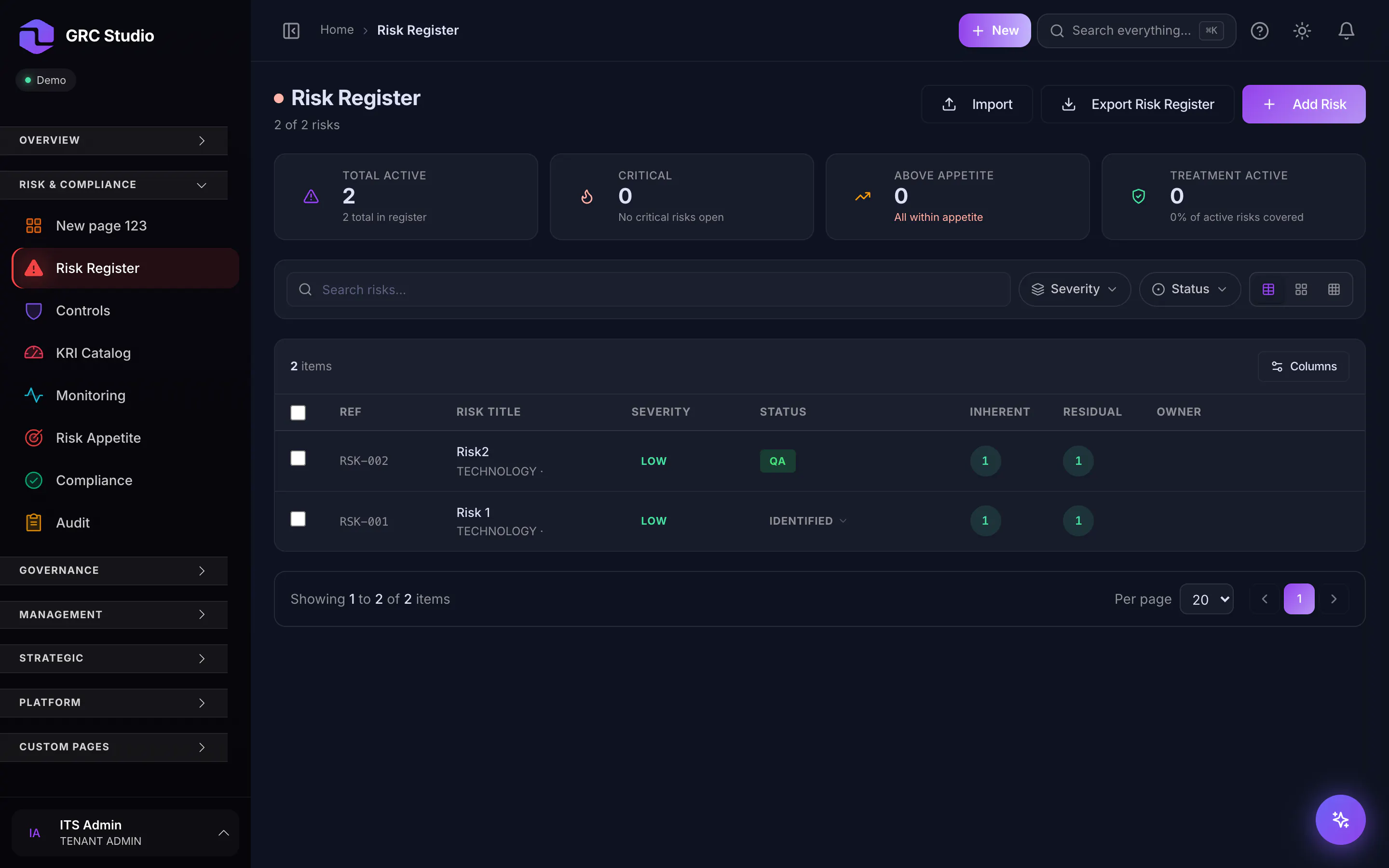Image resolution: width=1389 pixels, height=868 pixels.
Task: Open the ITS Admin user menu
Action: [125, 832]
